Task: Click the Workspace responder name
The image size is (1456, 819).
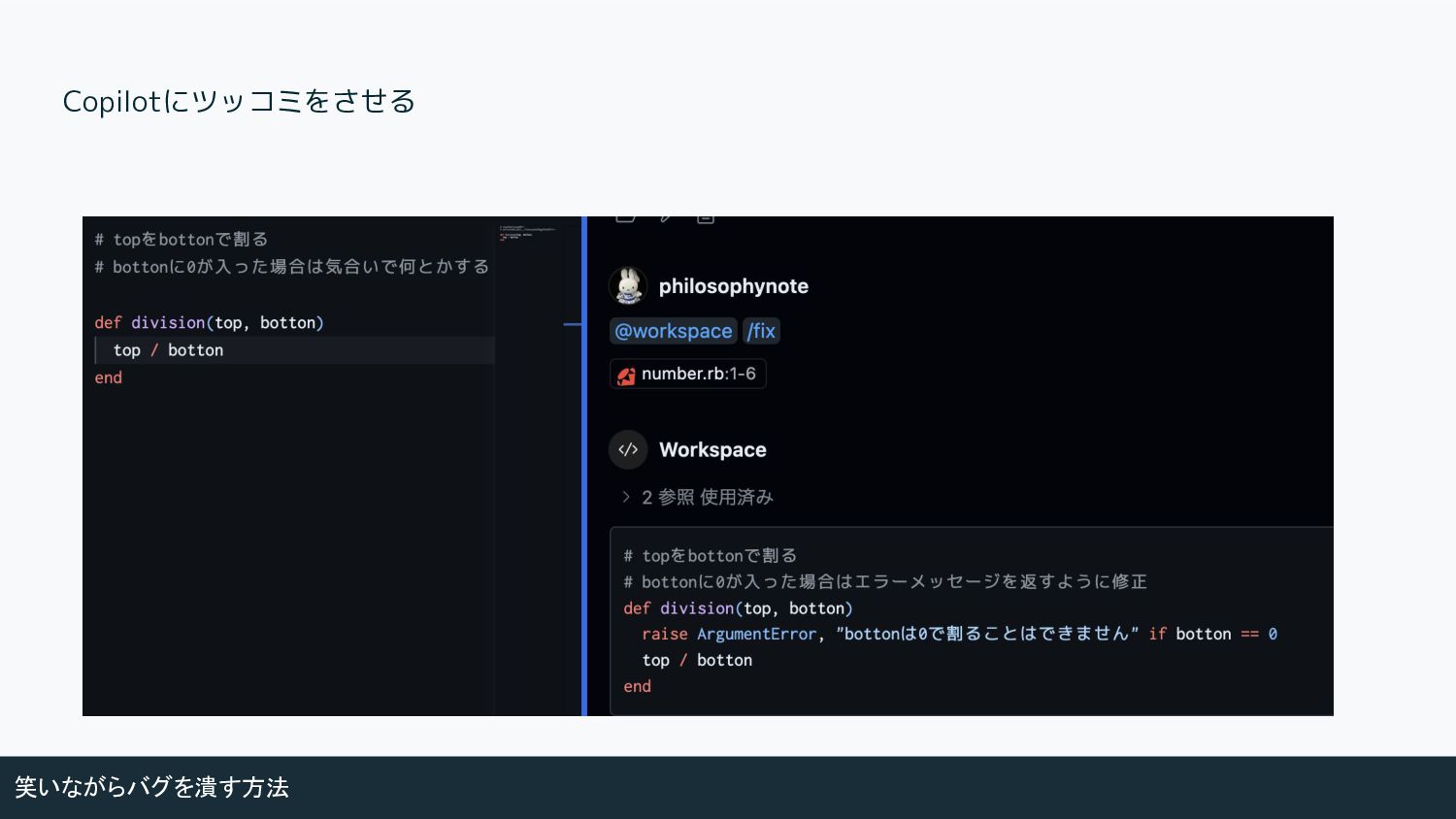Action: click(712, 449)
